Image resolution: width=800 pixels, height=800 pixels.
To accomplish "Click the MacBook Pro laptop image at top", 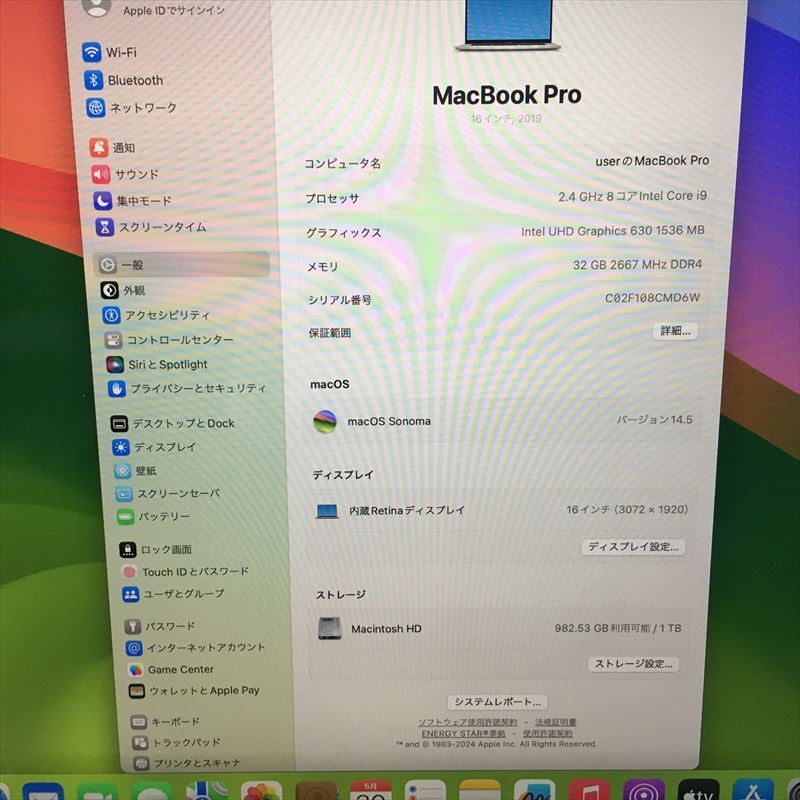I will [508, 24].
